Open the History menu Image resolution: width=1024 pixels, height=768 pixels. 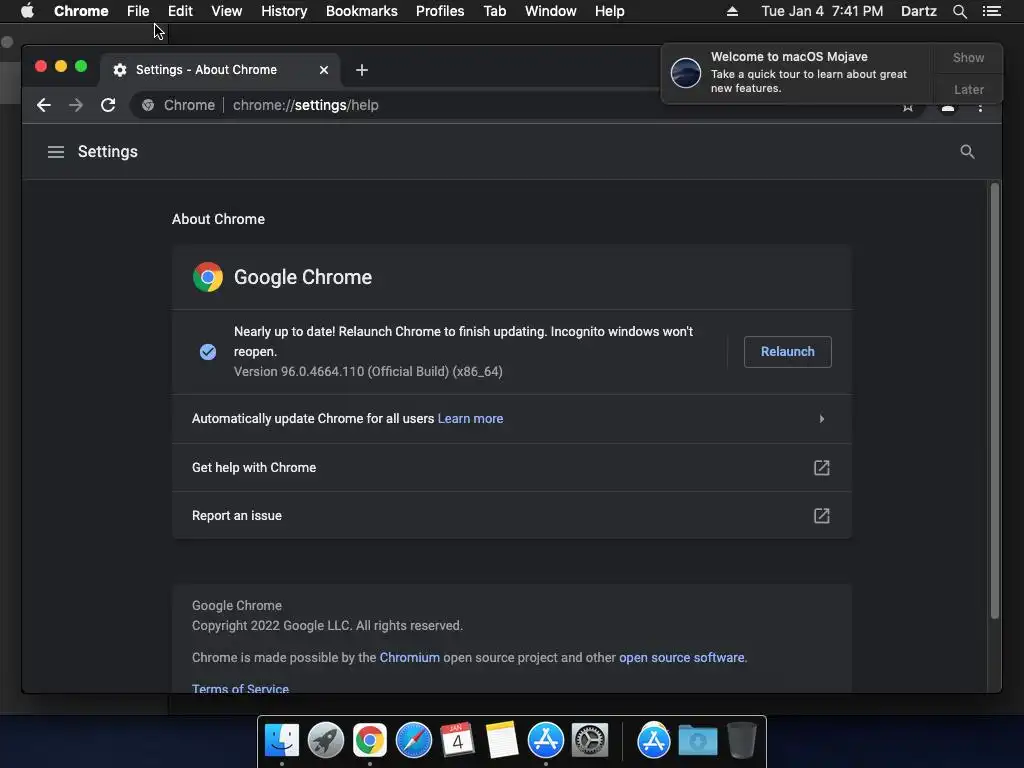(284, 11)
